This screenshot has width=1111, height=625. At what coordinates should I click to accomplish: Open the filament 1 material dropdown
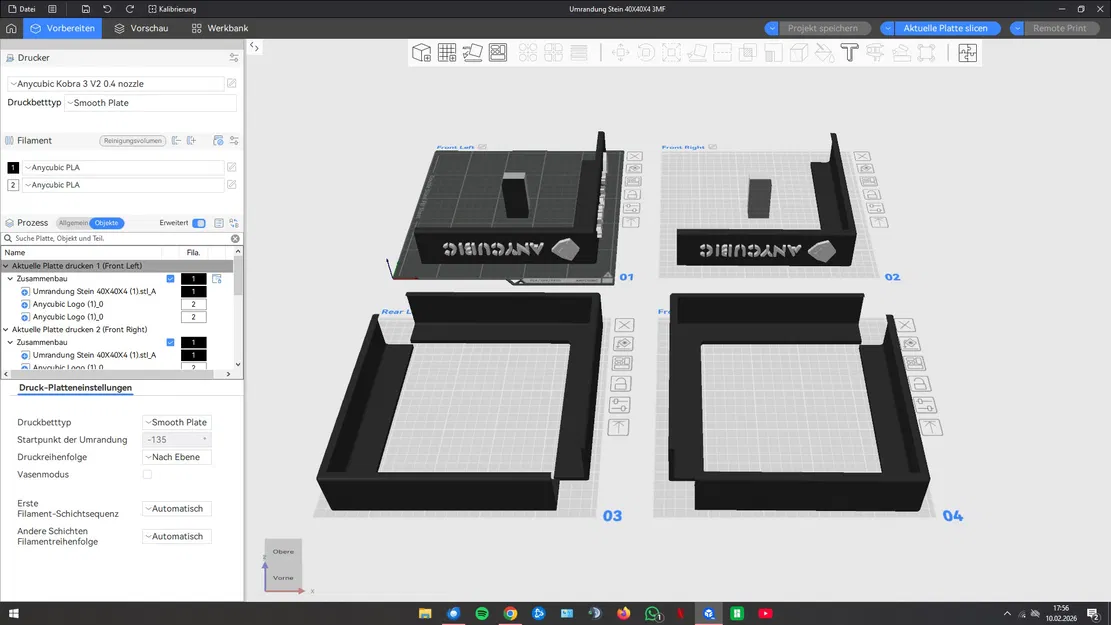click(124, 167)
